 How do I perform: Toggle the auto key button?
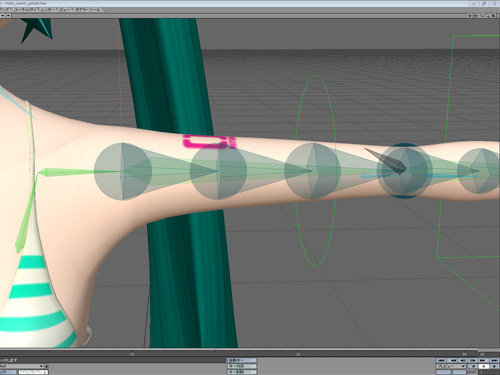pyautogui.click(x=242, y=360)
